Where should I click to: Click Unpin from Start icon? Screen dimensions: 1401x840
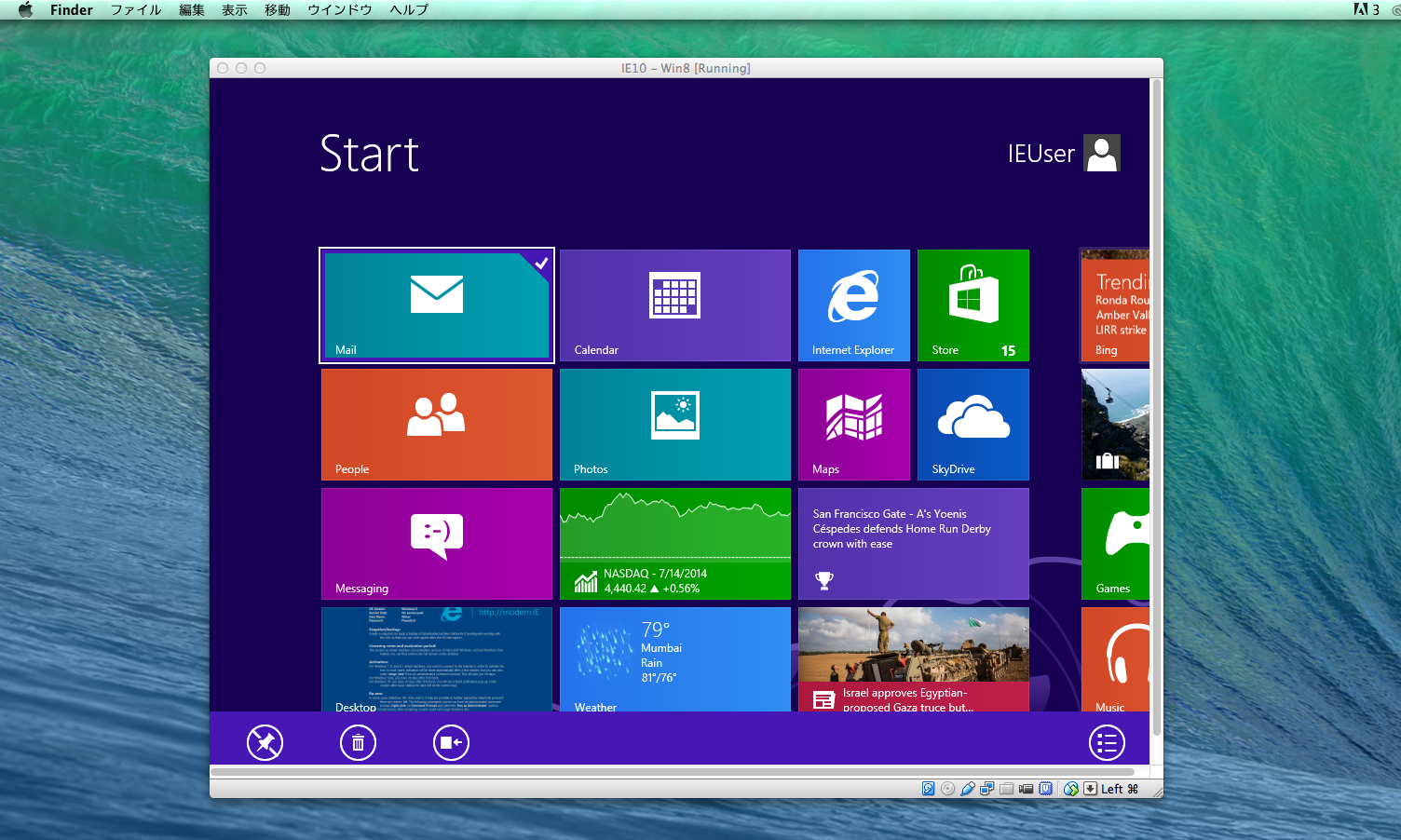click(x=265, y=742)
